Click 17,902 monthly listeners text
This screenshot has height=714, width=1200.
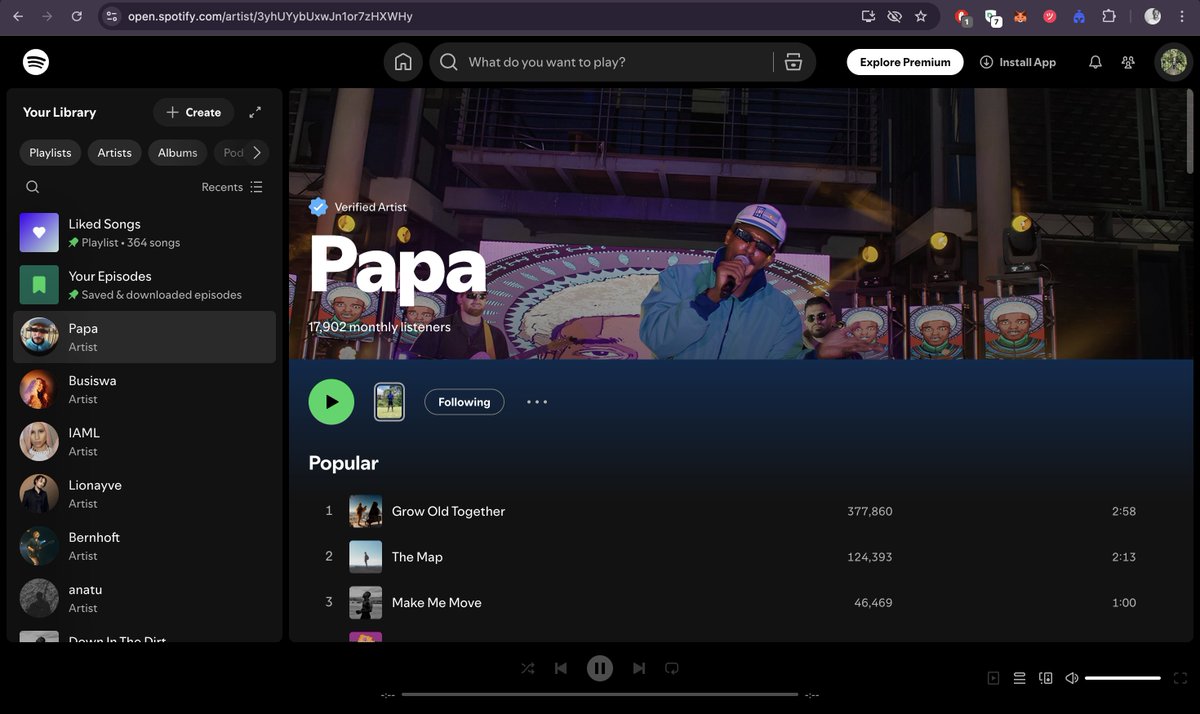[x=380, y=327]
